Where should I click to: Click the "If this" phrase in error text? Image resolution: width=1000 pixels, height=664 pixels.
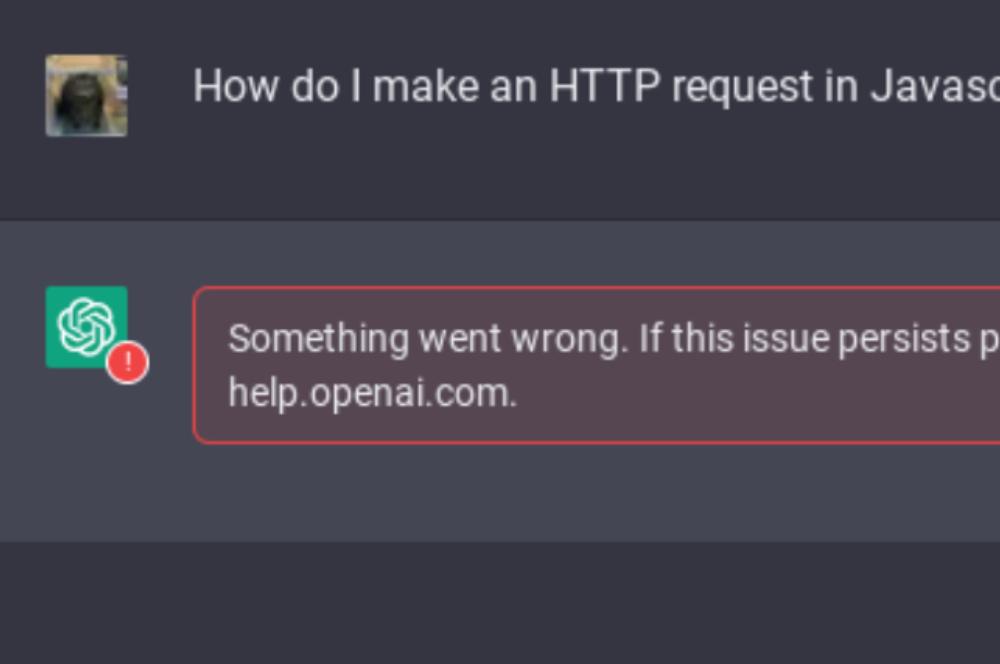686,338
